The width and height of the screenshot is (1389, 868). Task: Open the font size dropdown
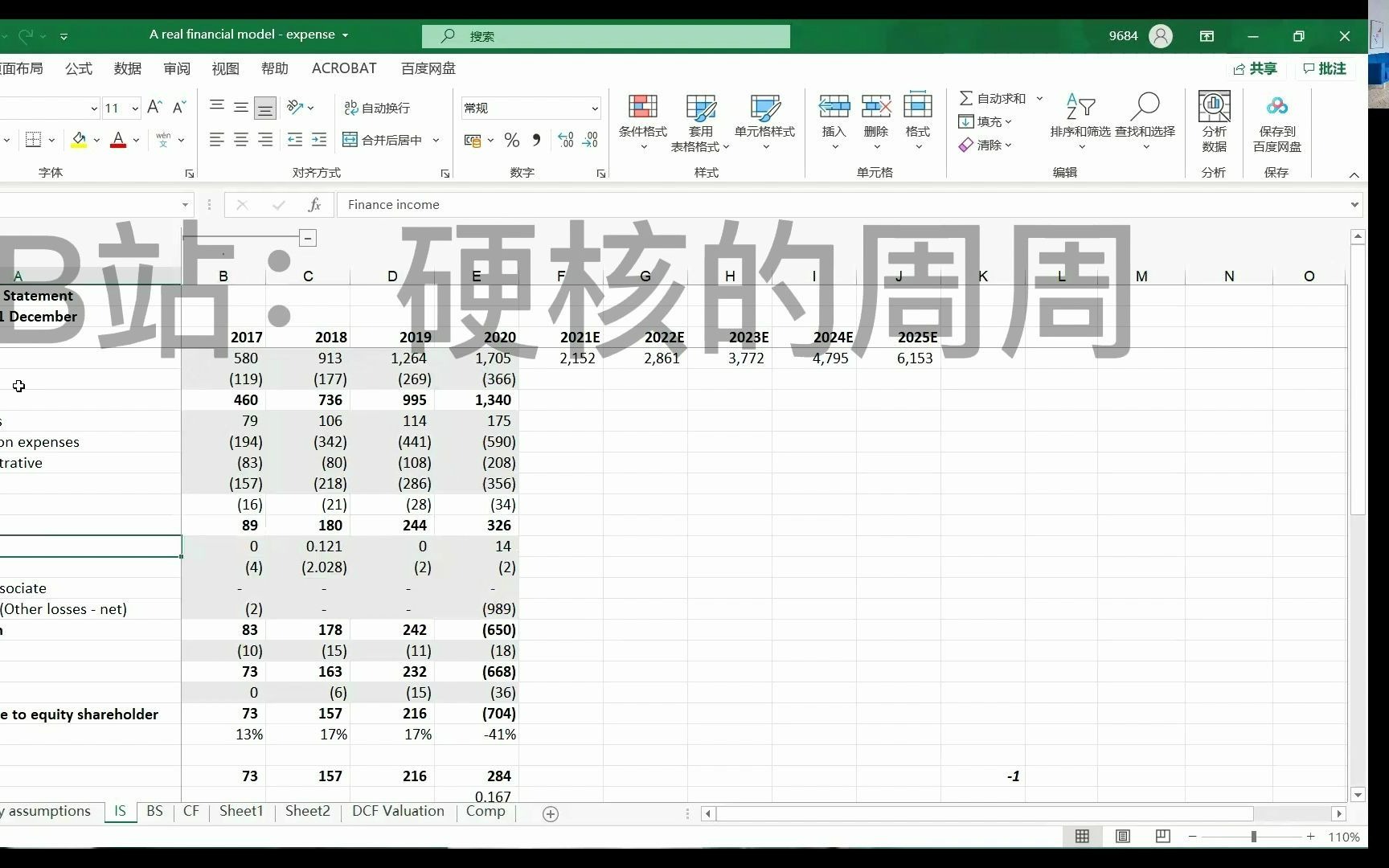tap(134, 108)
